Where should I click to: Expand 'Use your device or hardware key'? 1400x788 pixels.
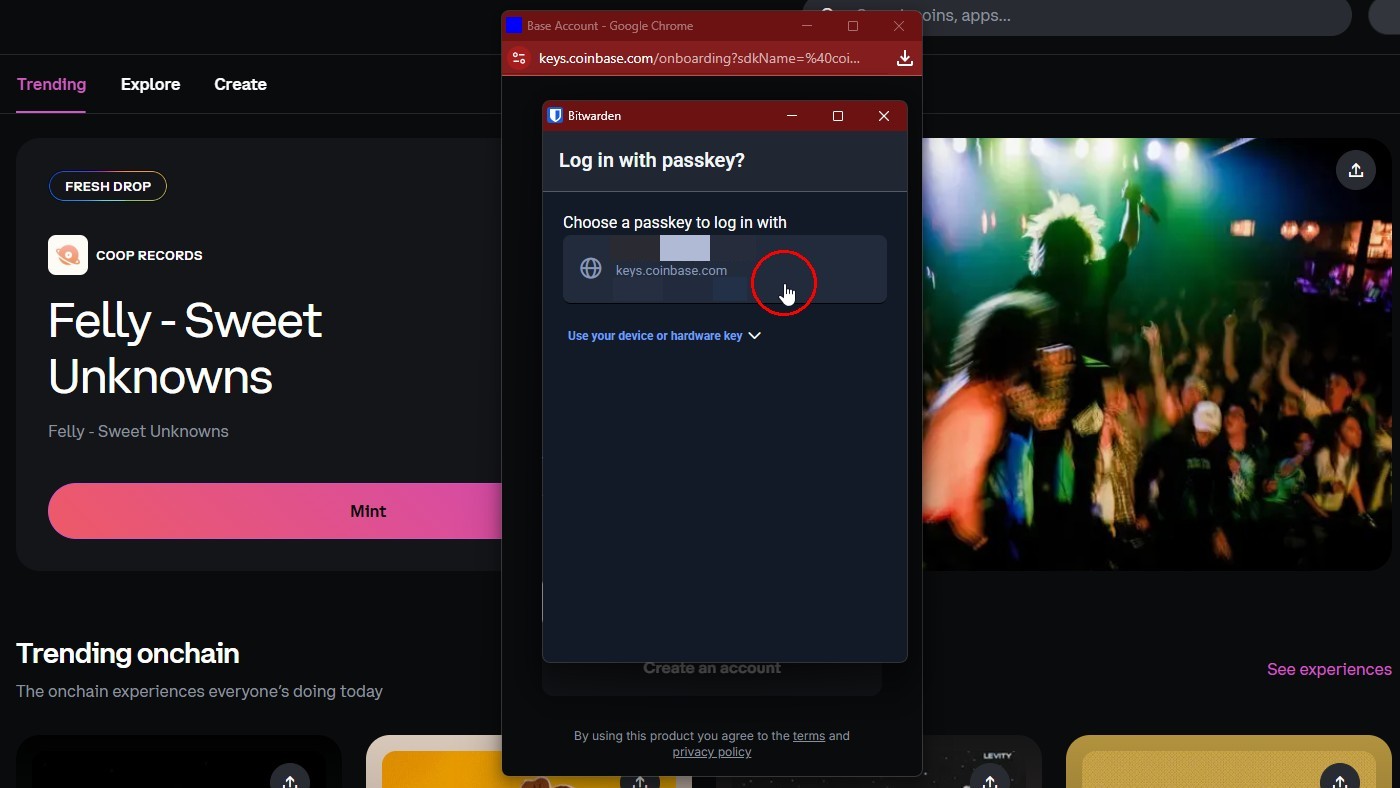(664, 336)
